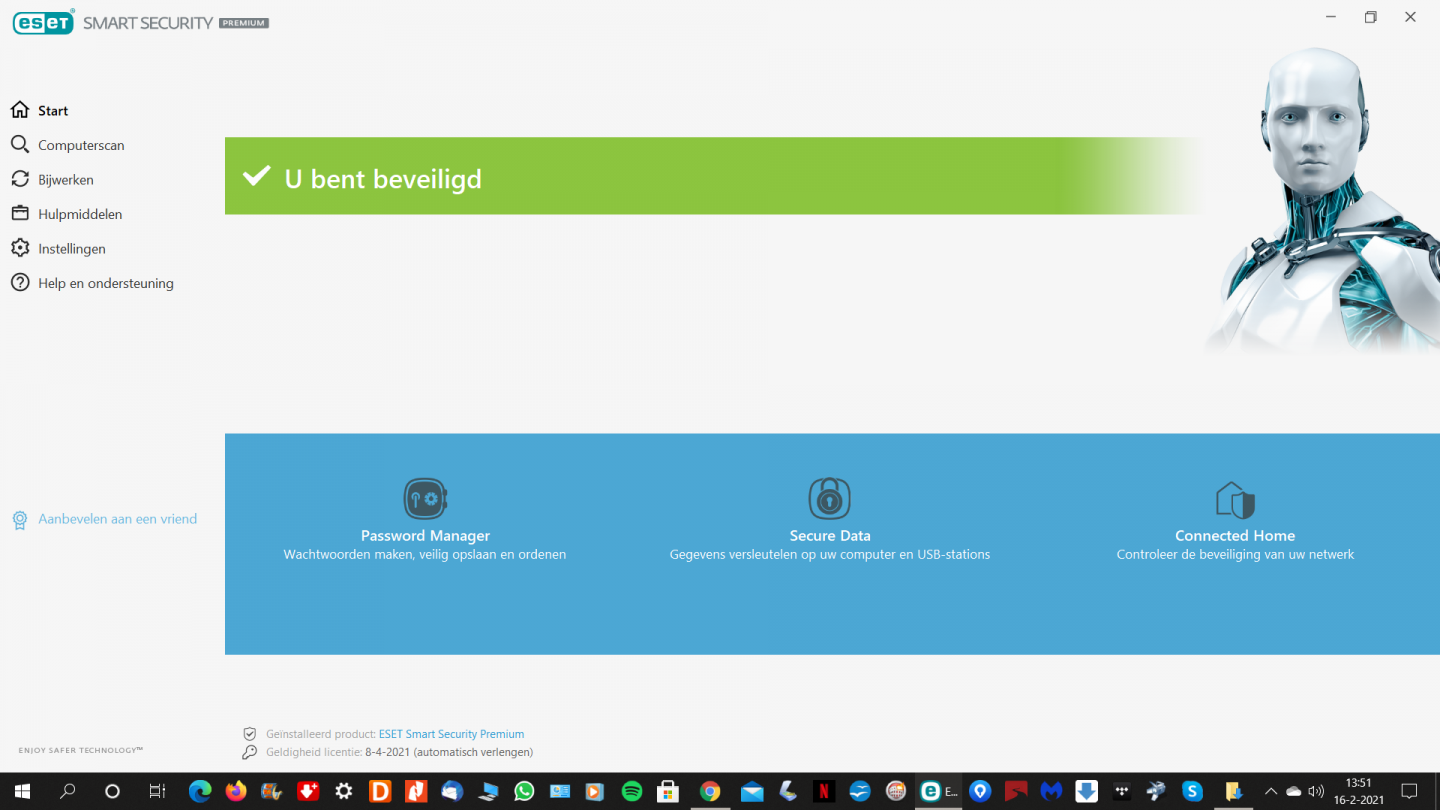Image resolution: width=1440 pixels, height=810 pixels.
Task: Click the shield icon beside Geinstalleerd product
Action: pos(250,734)
